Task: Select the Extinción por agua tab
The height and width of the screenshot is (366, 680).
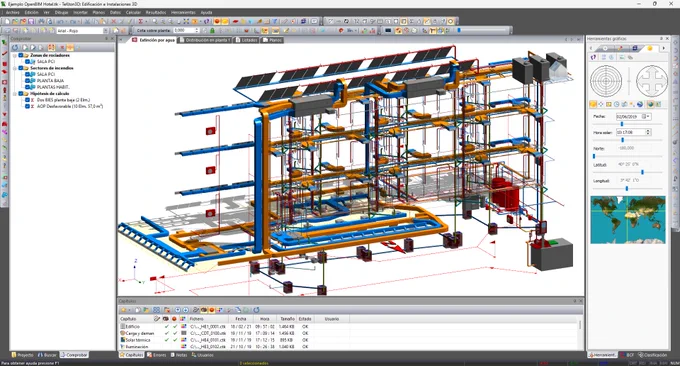Action: (x=154, y=40)
